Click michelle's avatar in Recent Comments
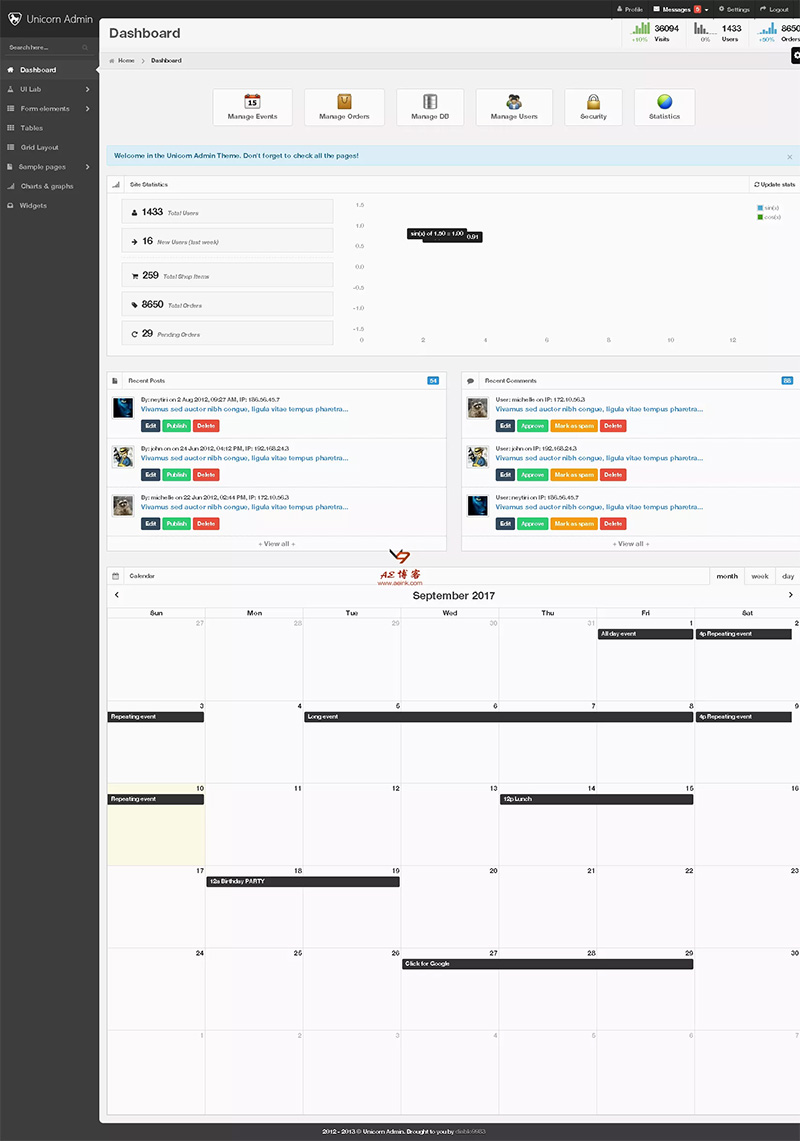Screen dimensions: 800x1141 (x=478, y=408)
